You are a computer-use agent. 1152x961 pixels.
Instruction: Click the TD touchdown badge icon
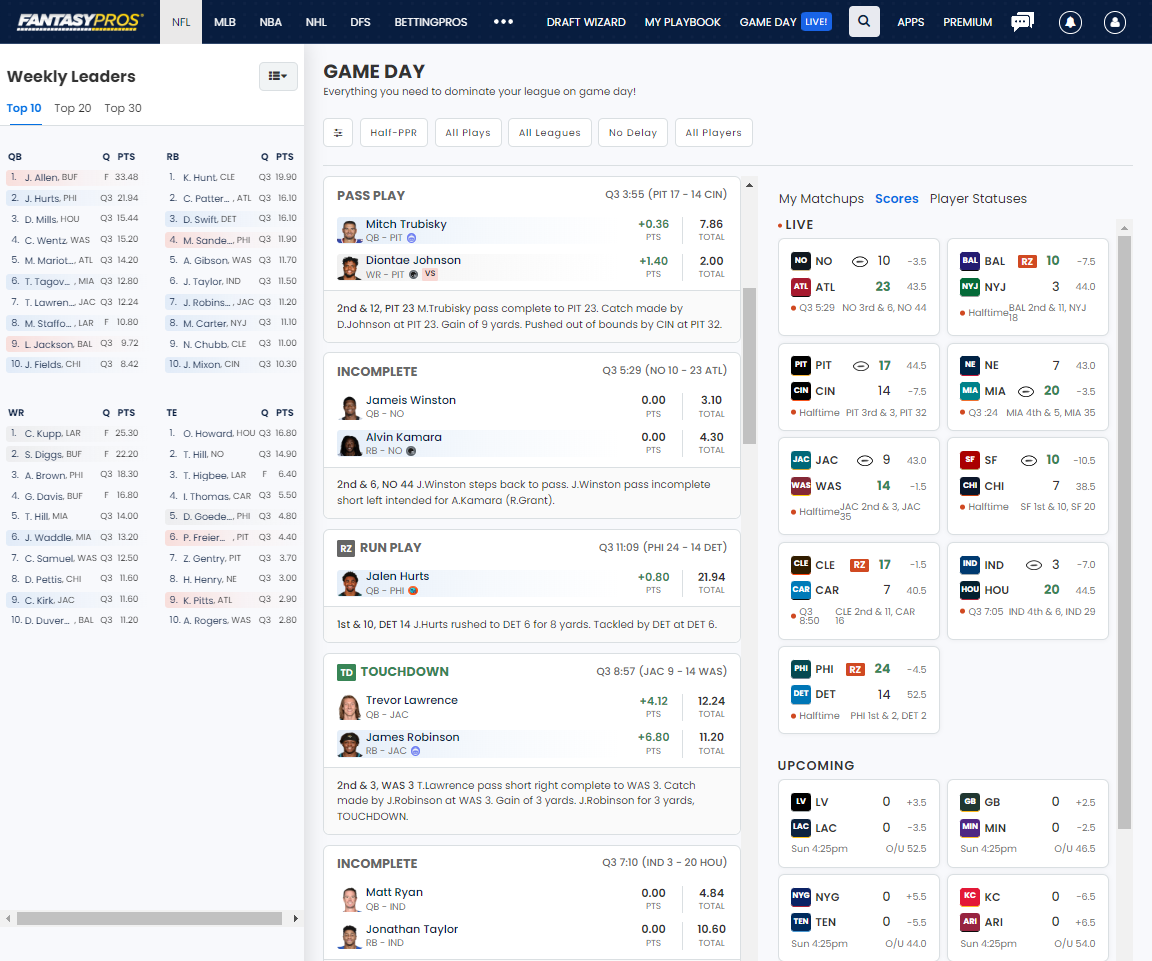[x=346, y=672]
